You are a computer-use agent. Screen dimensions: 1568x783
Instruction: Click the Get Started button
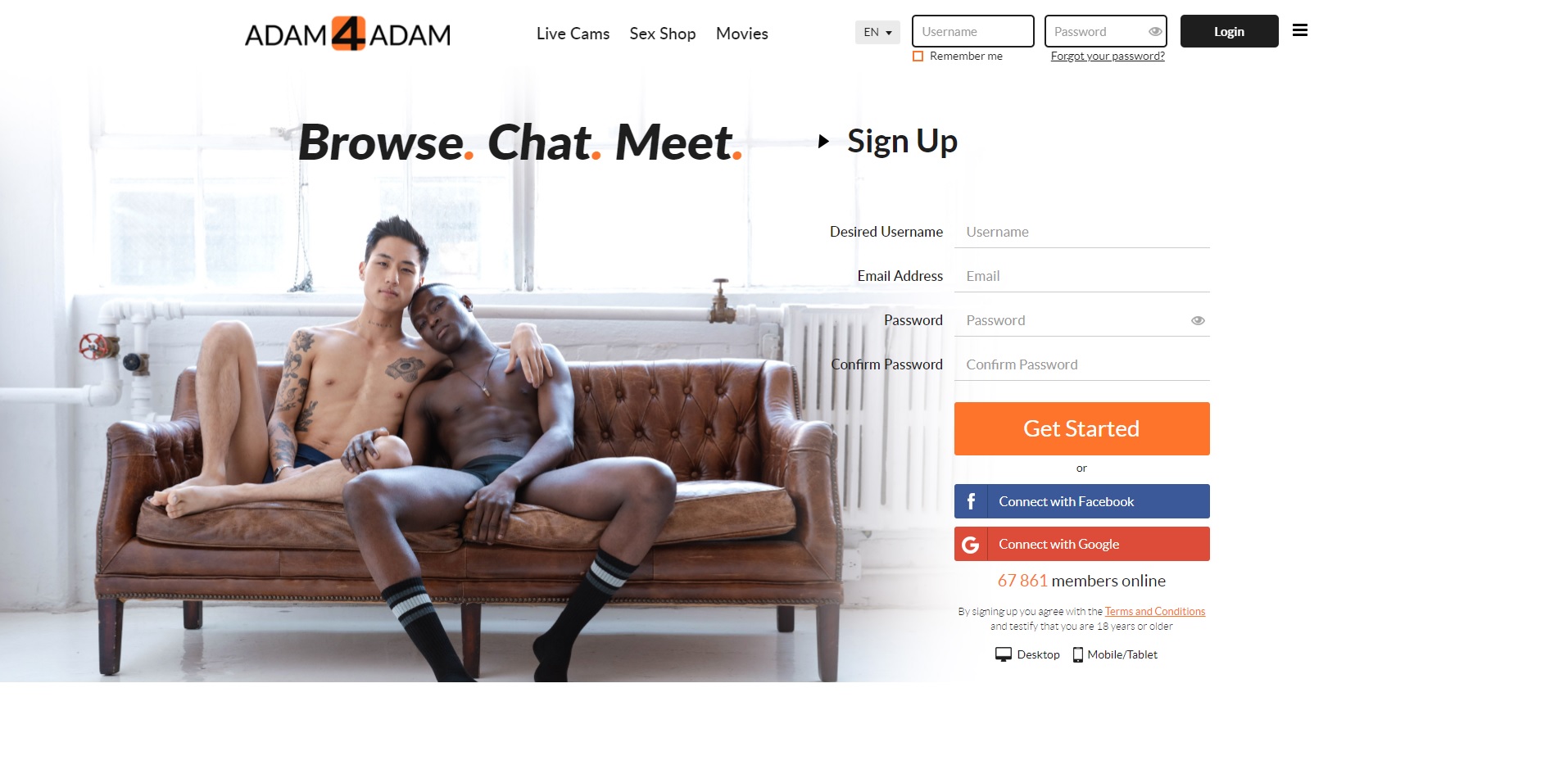(1081, 428)
